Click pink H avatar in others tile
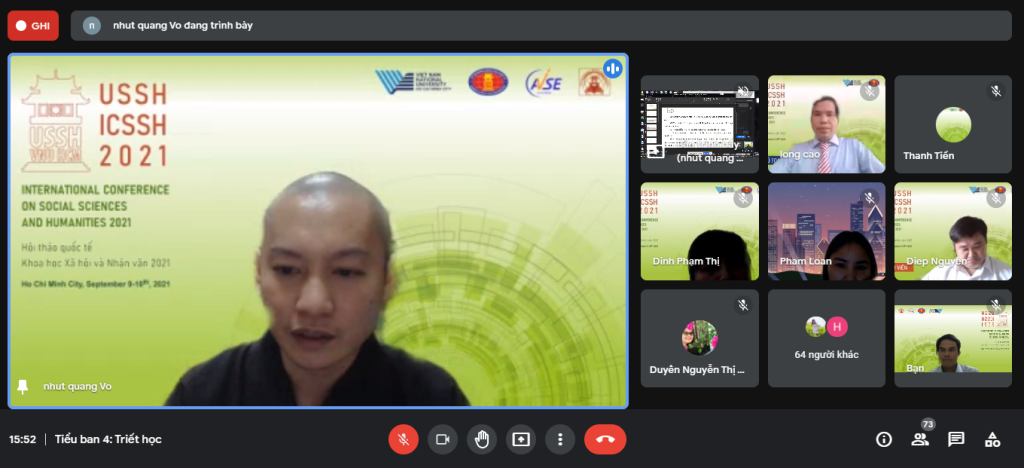The width and height of the screenshot is (1024, 468). [x=837, y=326]
